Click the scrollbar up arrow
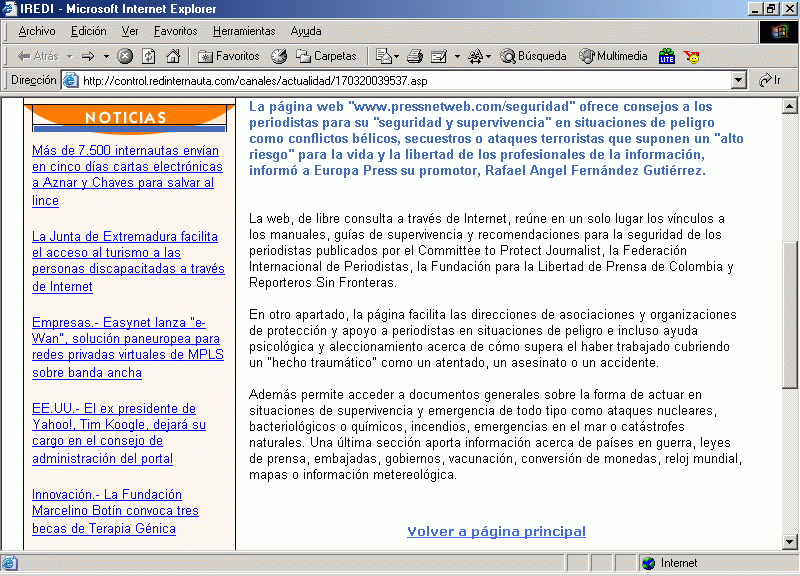This screenshot has height=576, width=800. [789, 106]
